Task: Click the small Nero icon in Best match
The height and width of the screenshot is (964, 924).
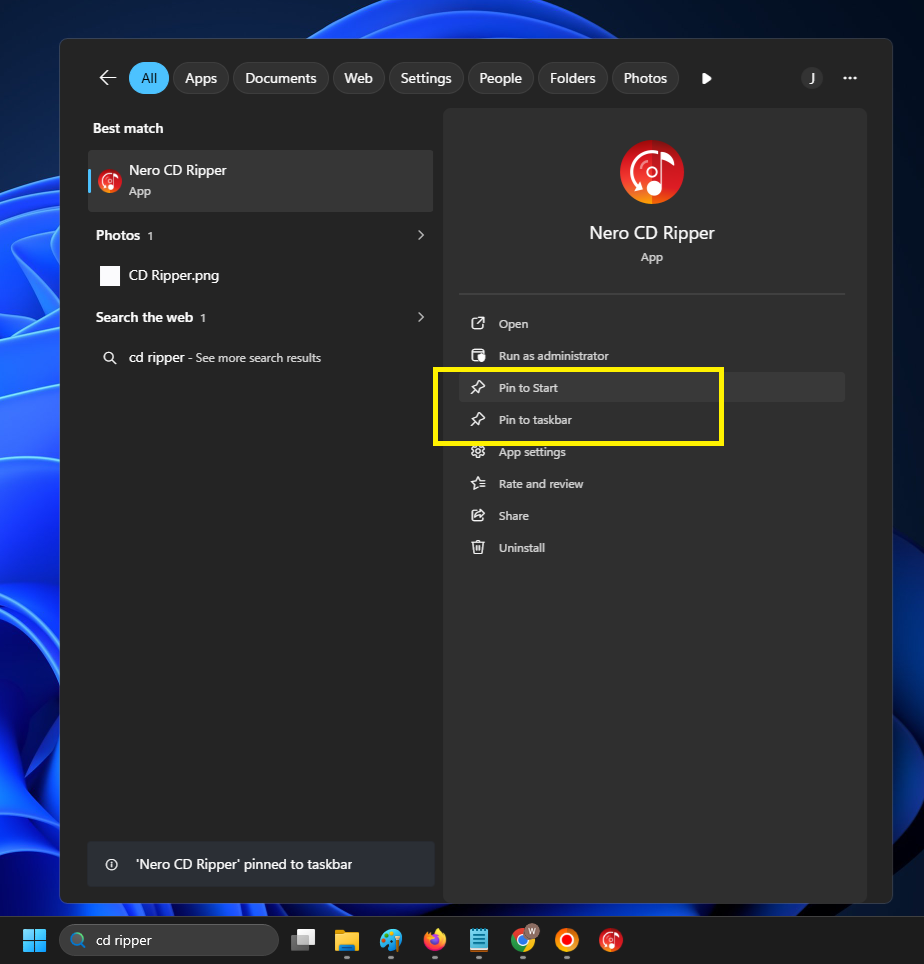Action: tap(110, 181)
